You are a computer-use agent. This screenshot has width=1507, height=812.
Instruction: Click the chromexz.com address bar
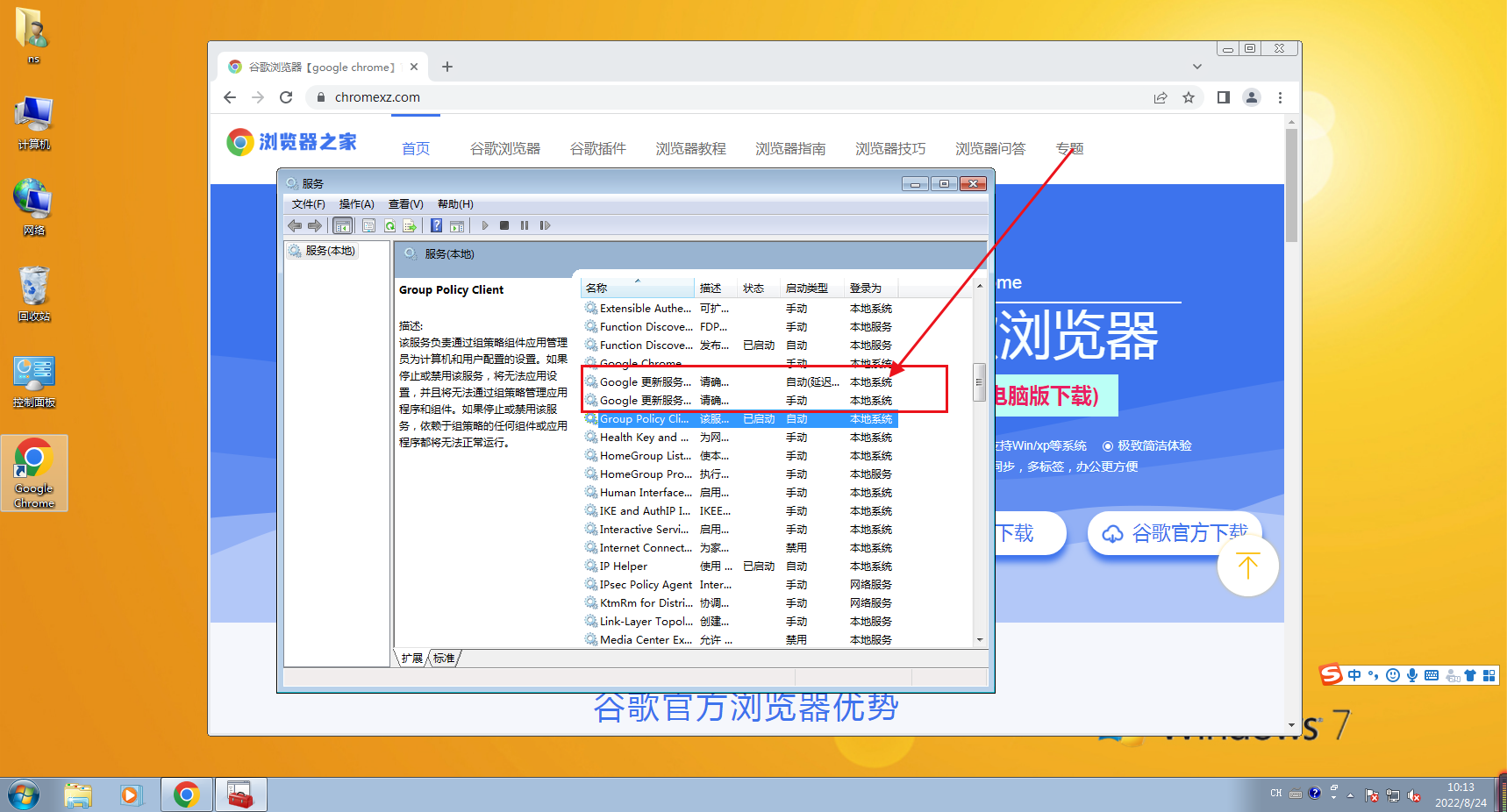coord(377,97)
